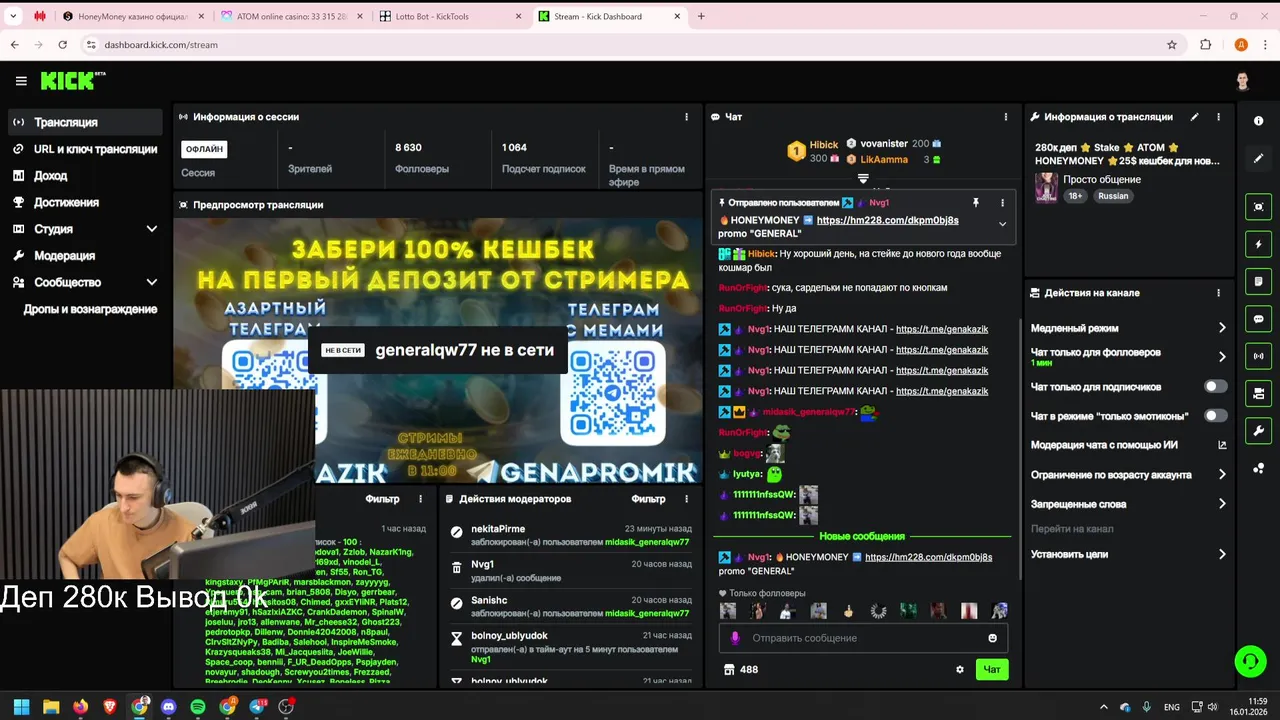This screenshot has height=720, width=1280.
Task: Open Ограничение по возрасту аккаунта settings
Action: [x=1128, y=475]
